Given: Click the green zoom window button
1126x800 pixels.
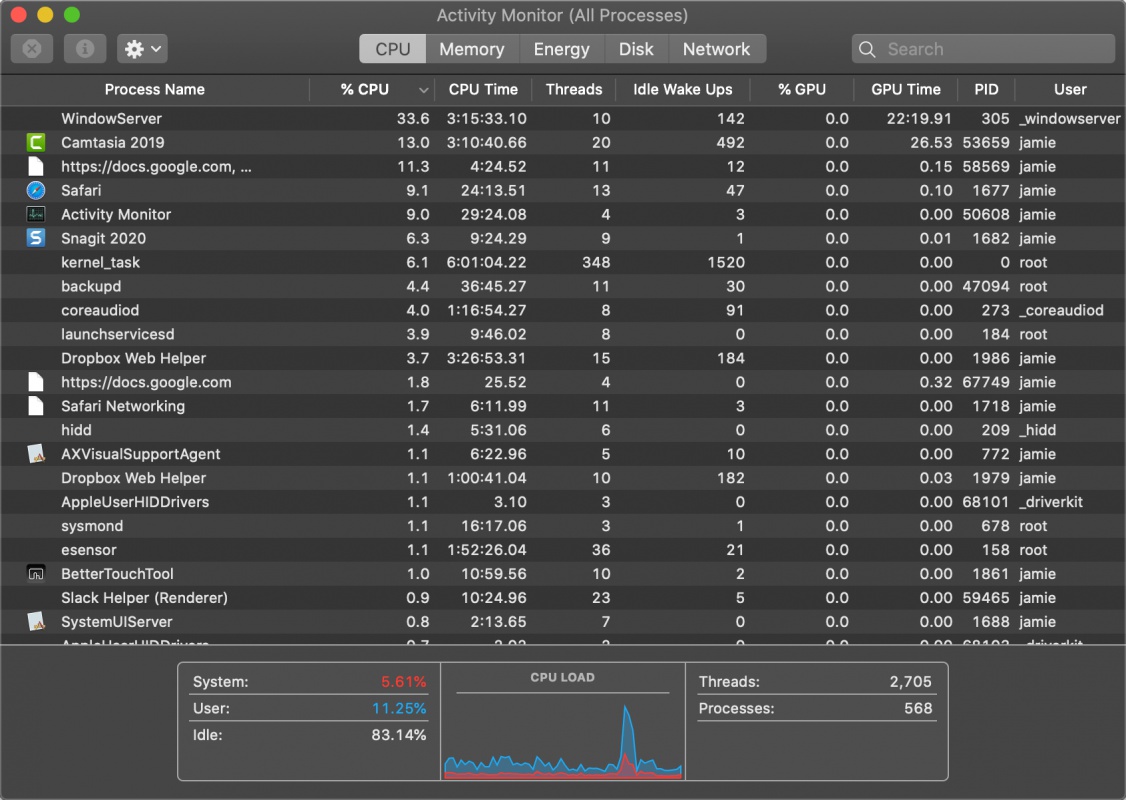Looking at the screenshot, I should (x=71, y=15).
